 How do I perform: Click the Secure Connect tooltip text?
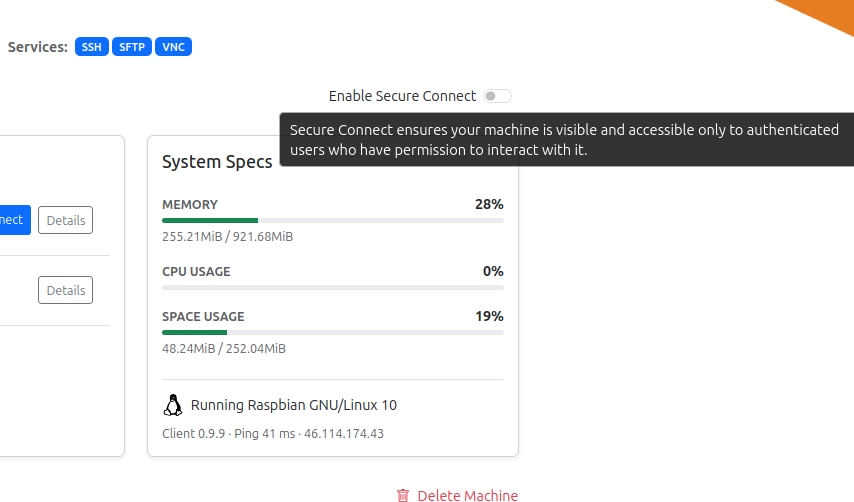click(564, 139)
